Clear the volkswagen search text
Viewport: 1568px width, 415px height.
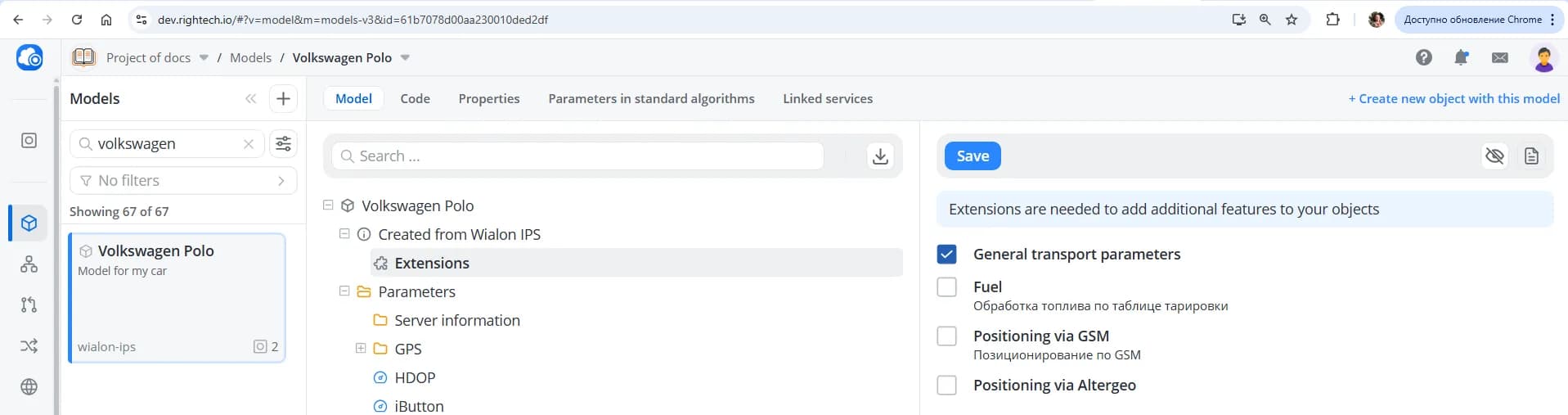249,144
